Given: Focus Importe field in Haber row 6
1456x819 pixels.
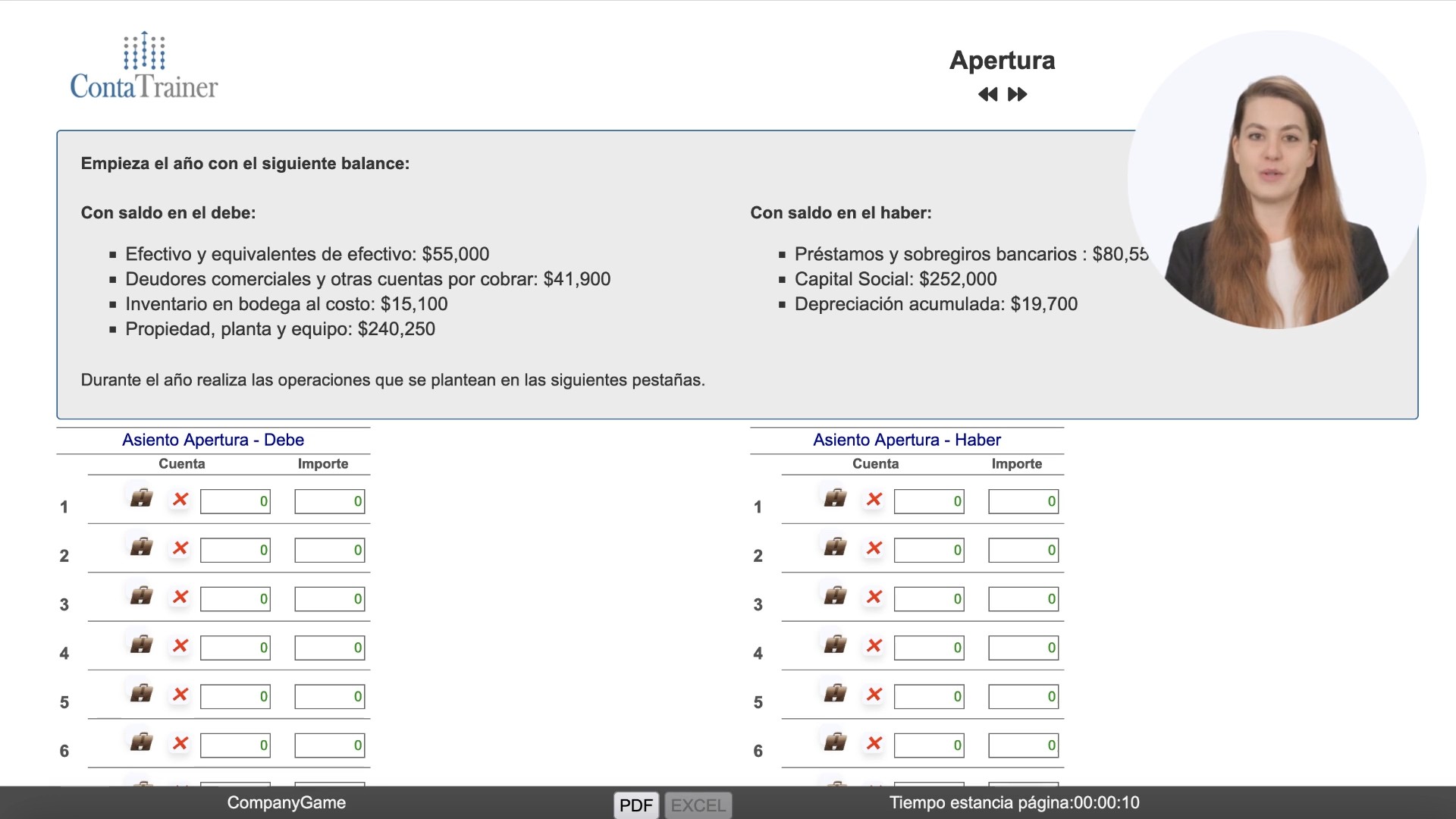Looking at the screenshot, I should coord(1024,745).
